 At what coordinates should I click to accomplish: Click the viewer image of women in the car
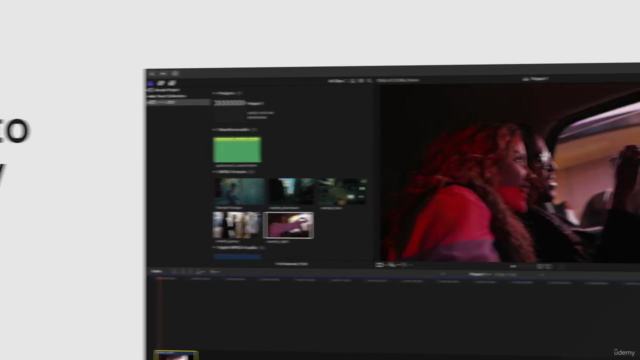[510, 173]
